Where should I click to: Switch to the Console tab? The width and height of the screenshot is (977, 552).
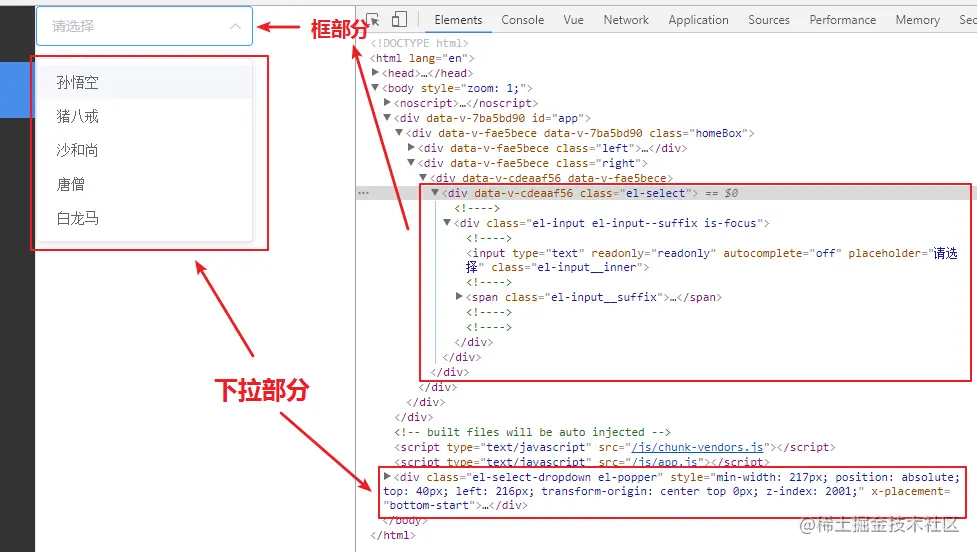[522, 20]
